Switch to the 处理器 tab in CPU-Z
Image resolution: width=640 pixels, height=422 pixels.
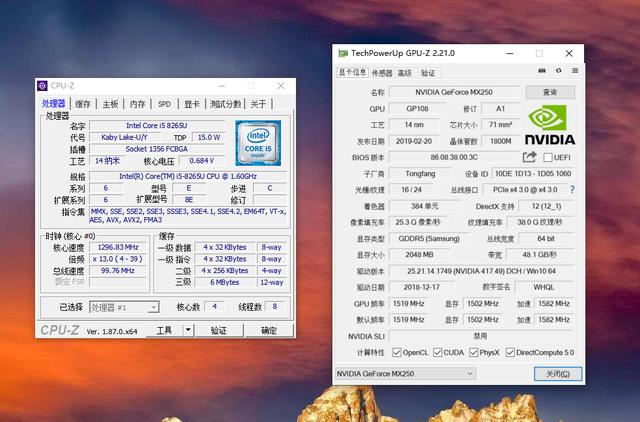pyautogui.click(x=54, y=104)
